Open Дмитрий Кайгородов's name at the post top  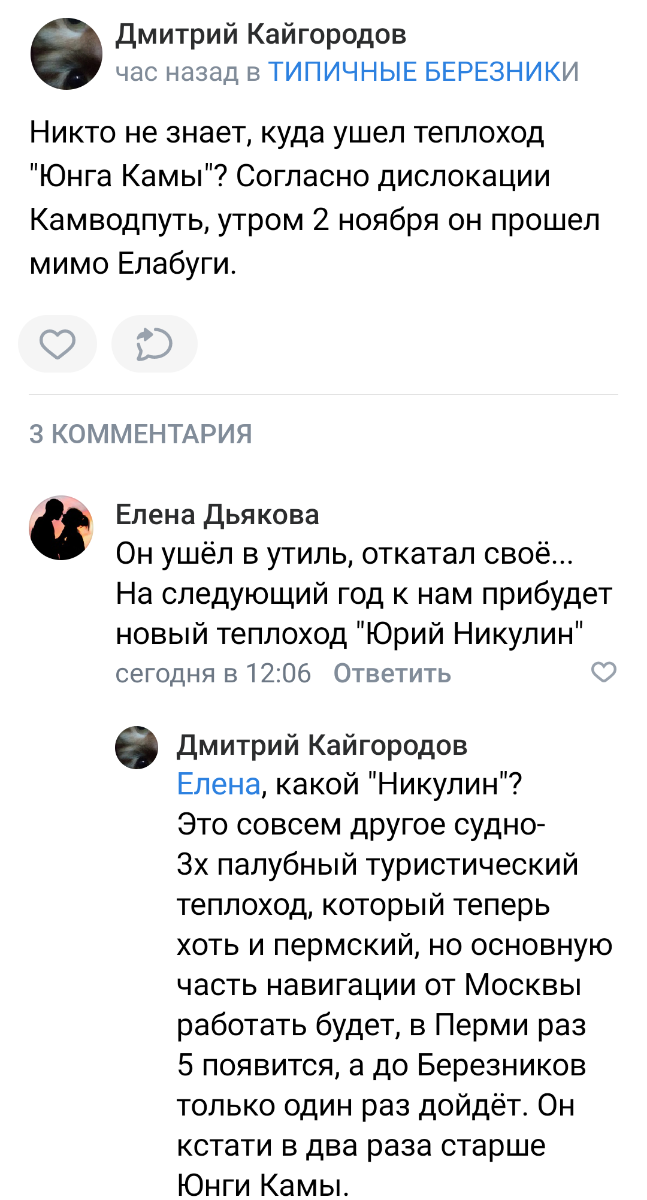pos(261,35)
